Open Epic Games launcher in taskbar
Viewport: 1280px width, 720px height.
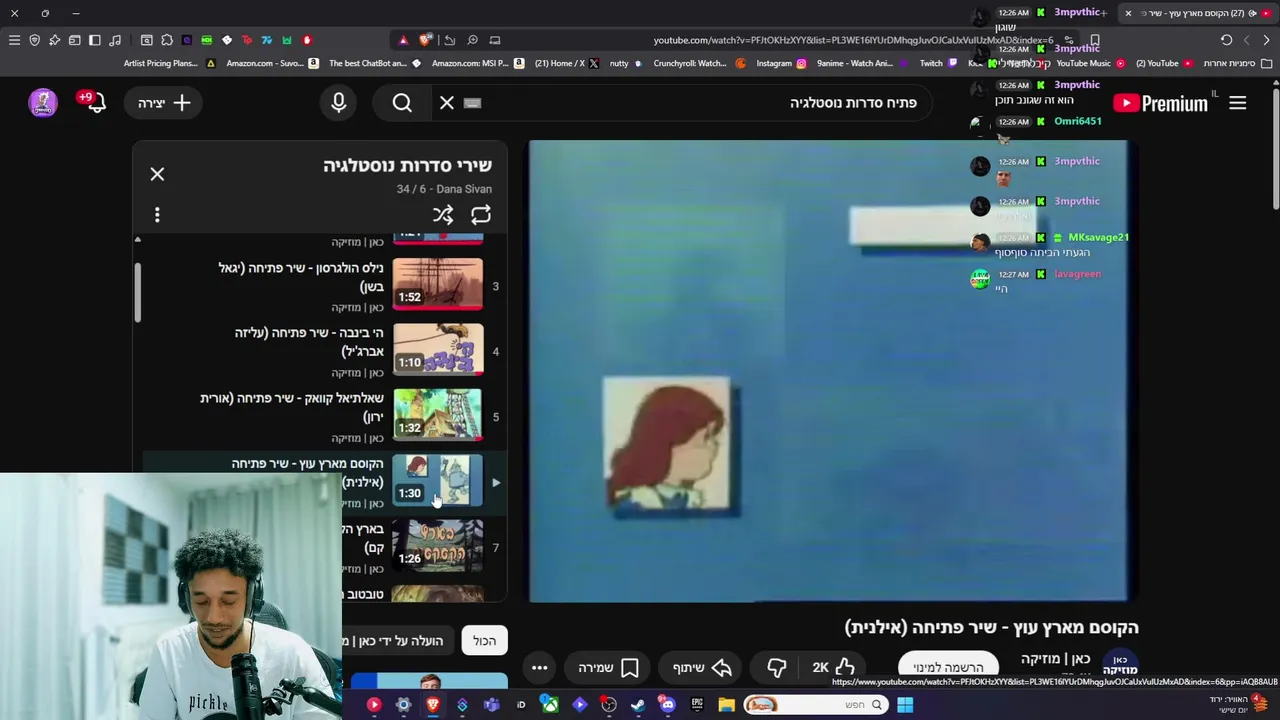(697, 705)
